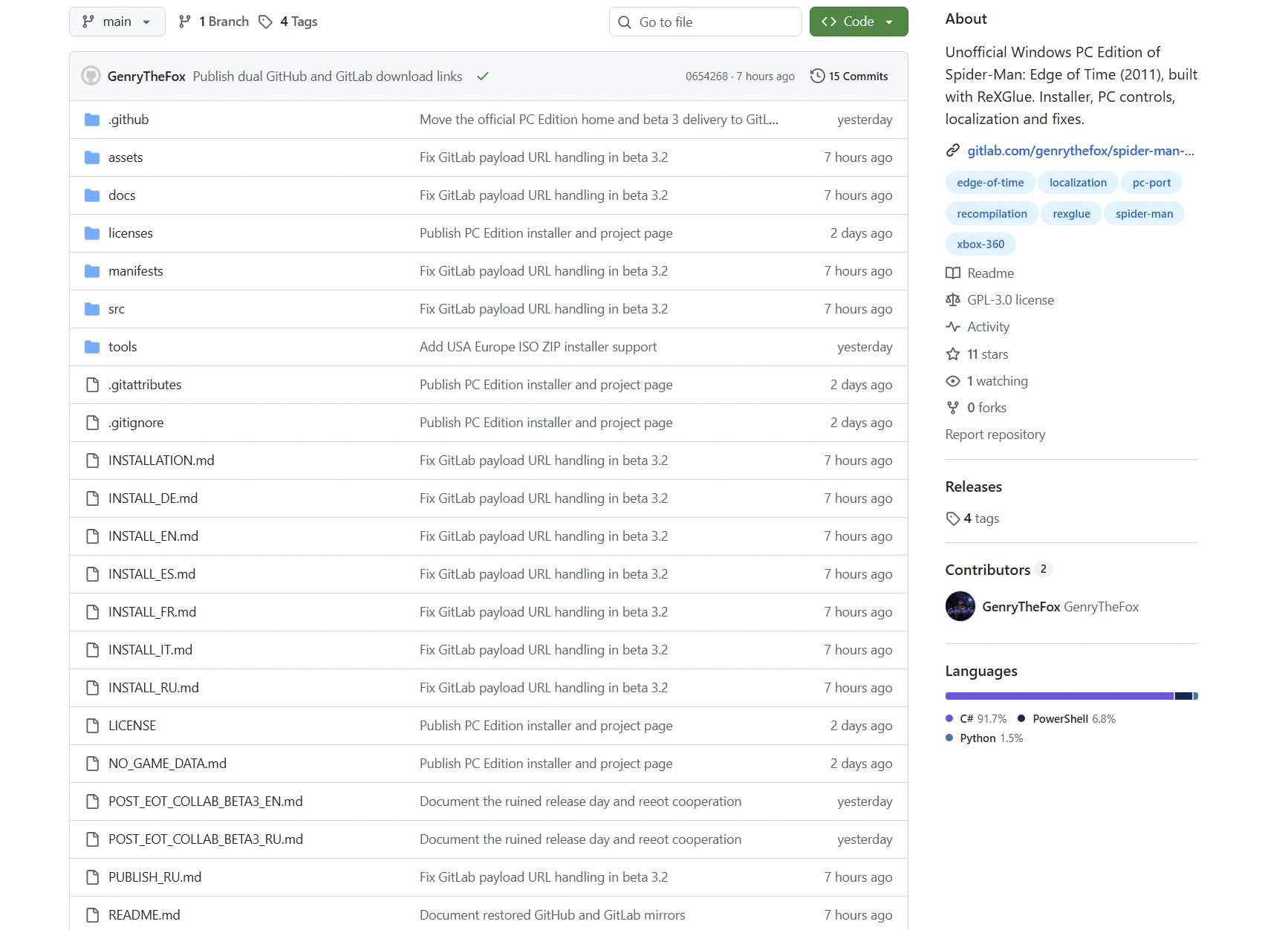This screenshot has width=1288, height=930.
Task: Click the Readme book icon
Action: (x=952, y=273)
